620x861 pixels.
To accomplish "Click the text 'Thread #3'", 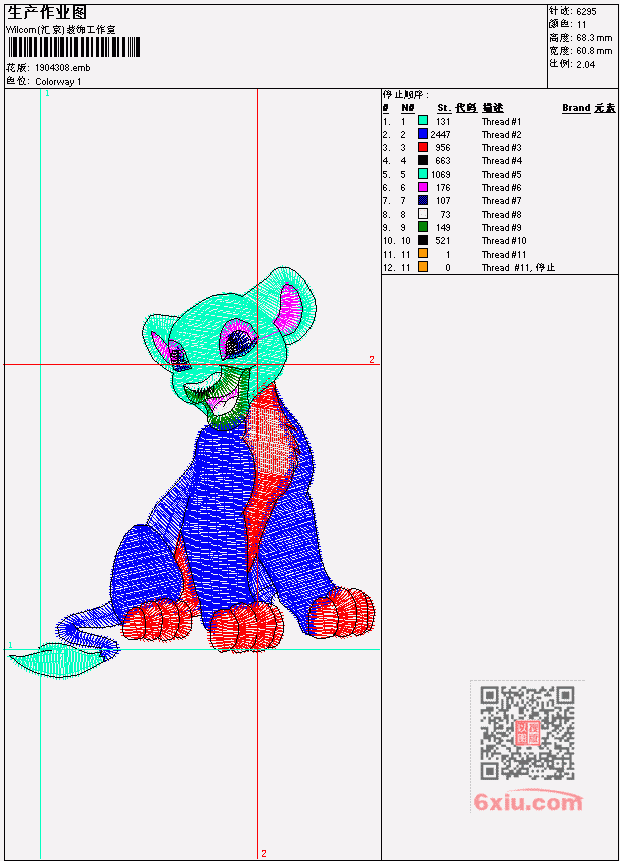I will tap(501, 148).
